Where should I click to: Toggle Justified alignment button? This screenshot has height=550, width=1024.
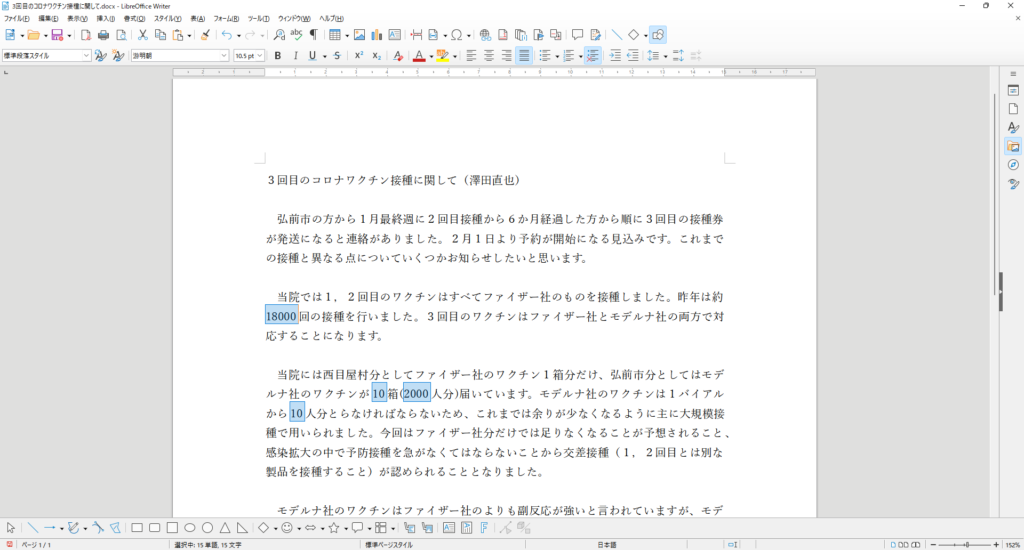tap(524, 56)
